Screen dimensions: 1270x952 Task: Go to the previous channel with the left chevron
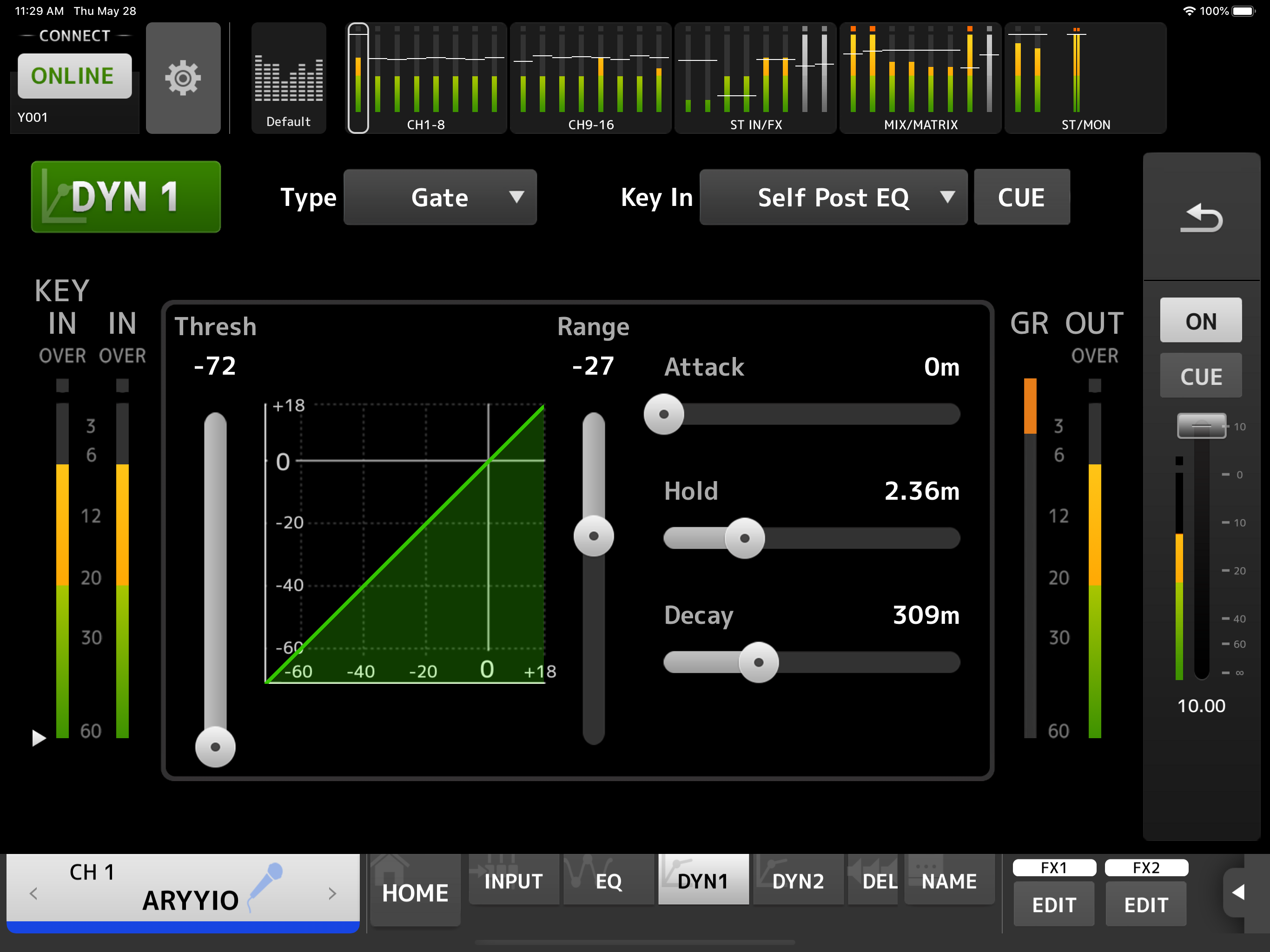33,893
